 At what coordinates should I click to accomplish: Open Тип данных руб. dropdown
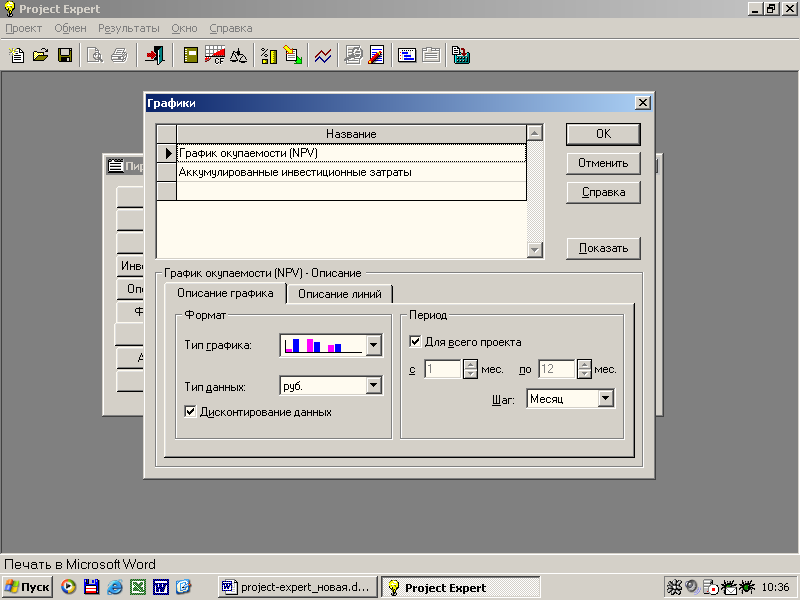(x=373, y=386)
